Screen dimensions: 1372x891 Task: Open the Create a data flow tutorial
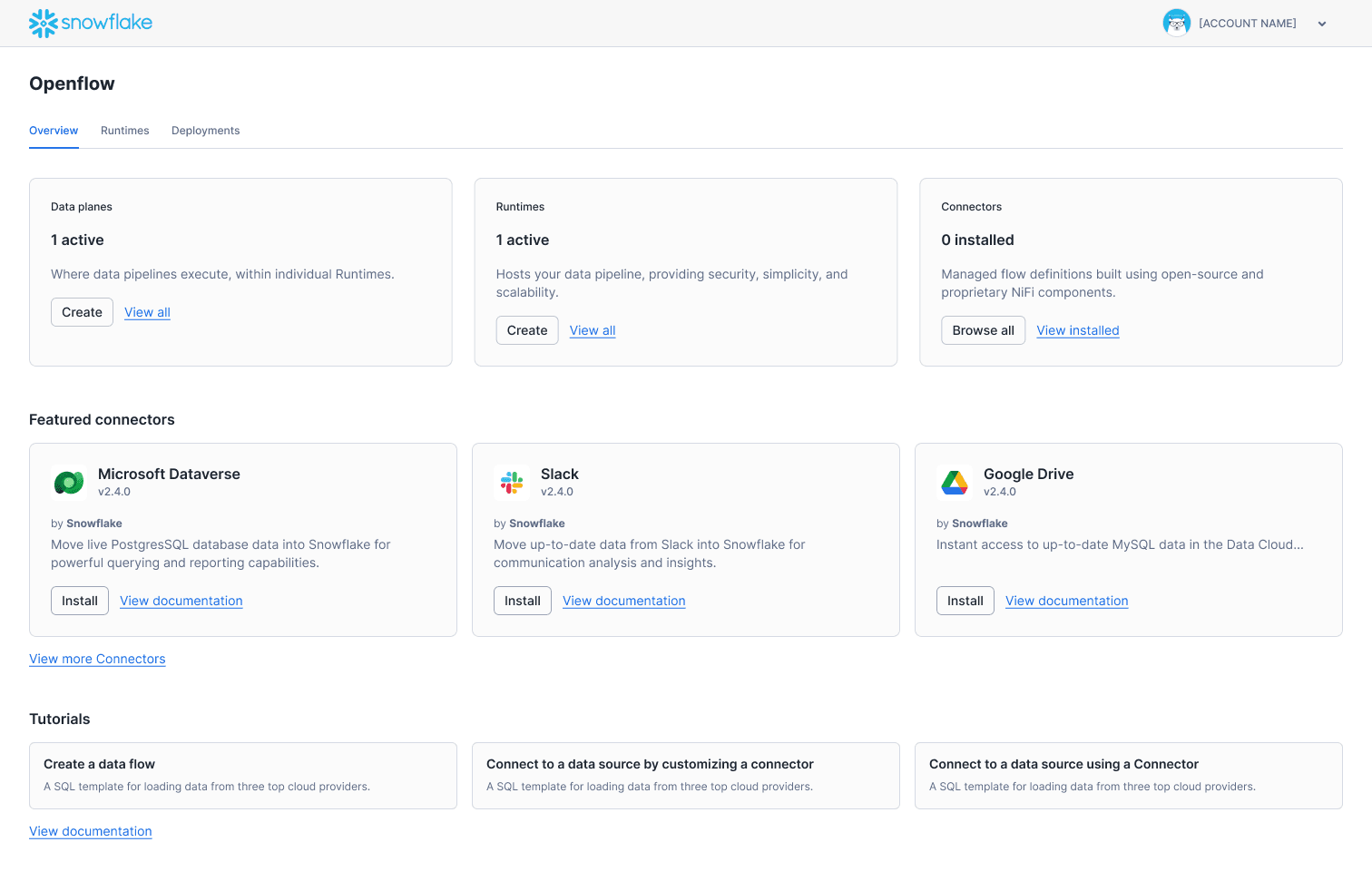243,776
